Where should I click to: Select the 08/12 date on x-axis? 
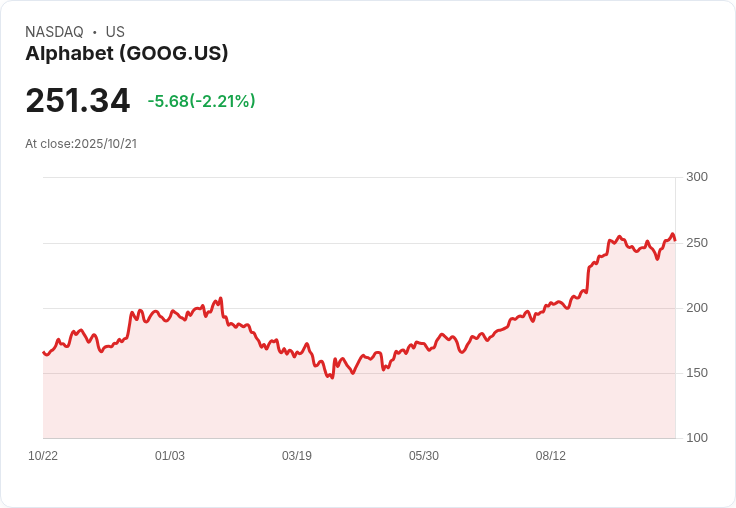pos(551,456)
